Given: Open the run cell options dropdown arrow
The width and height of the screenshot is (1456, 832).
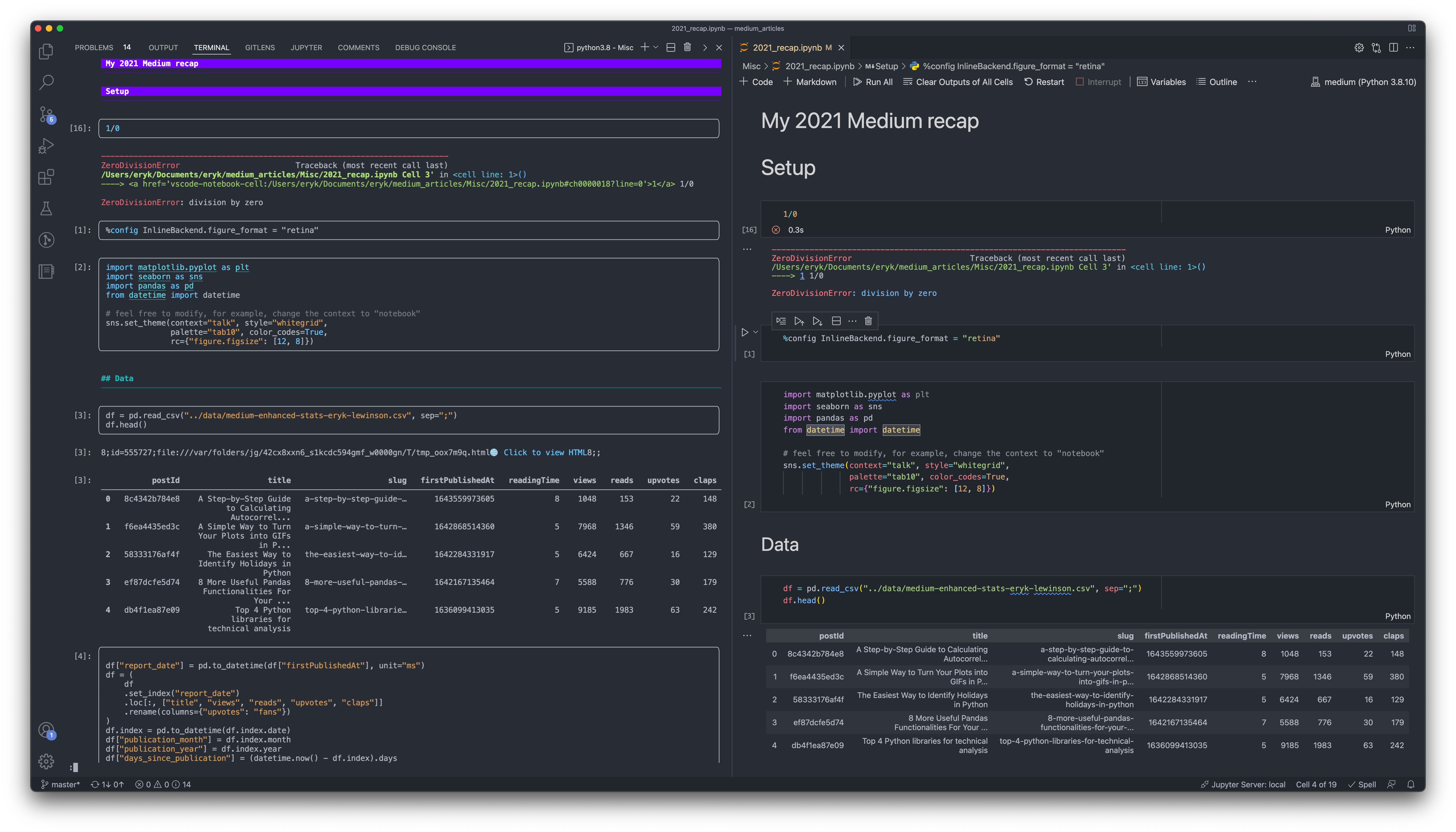Looking at the screenshot, I should pyautogui.click(x=756, y=332).
